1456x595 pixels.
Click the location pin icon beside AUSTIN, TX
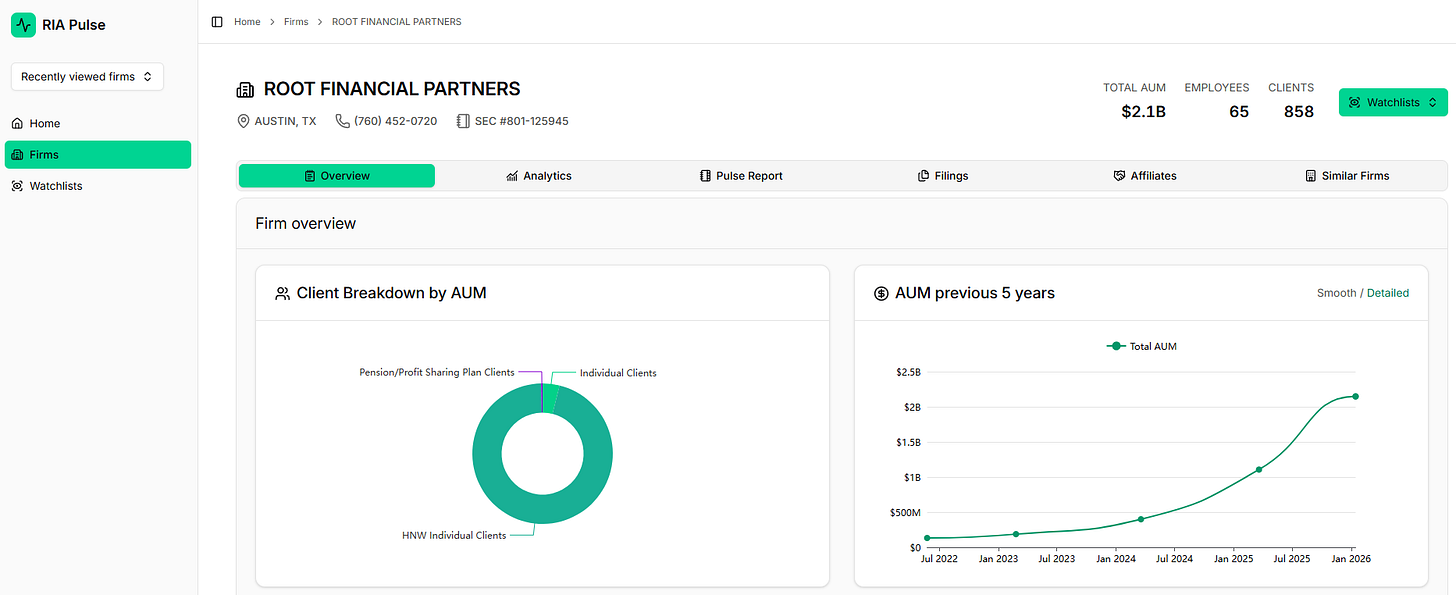tap(243, 121)
